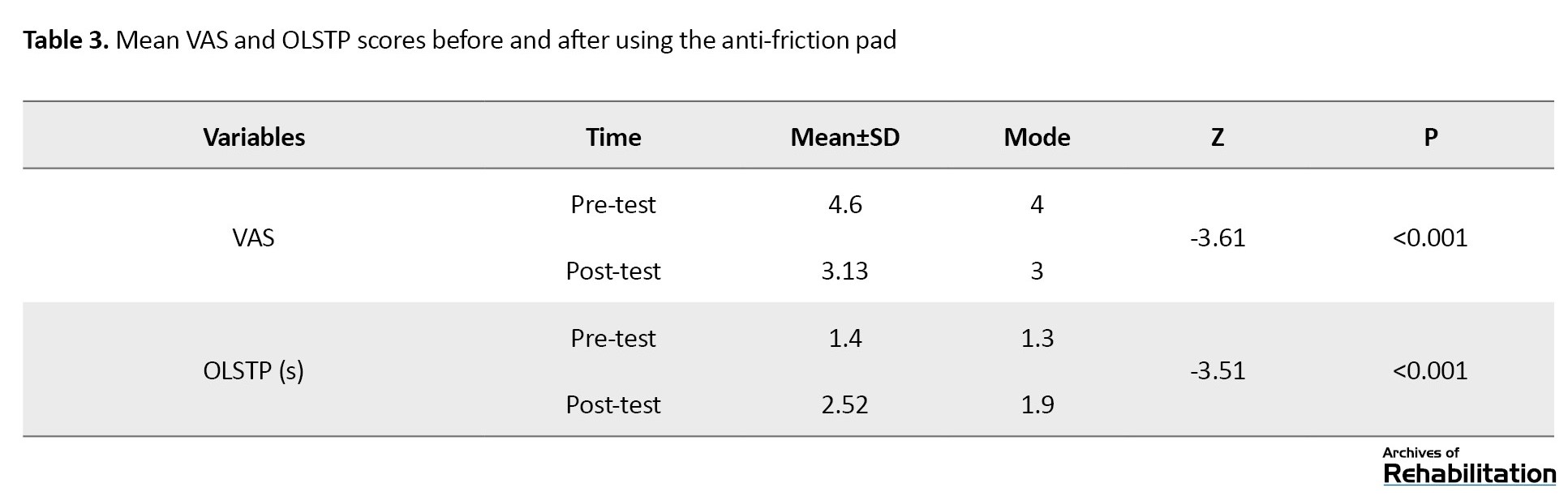Select the OLSTP (s) row label

253,370
